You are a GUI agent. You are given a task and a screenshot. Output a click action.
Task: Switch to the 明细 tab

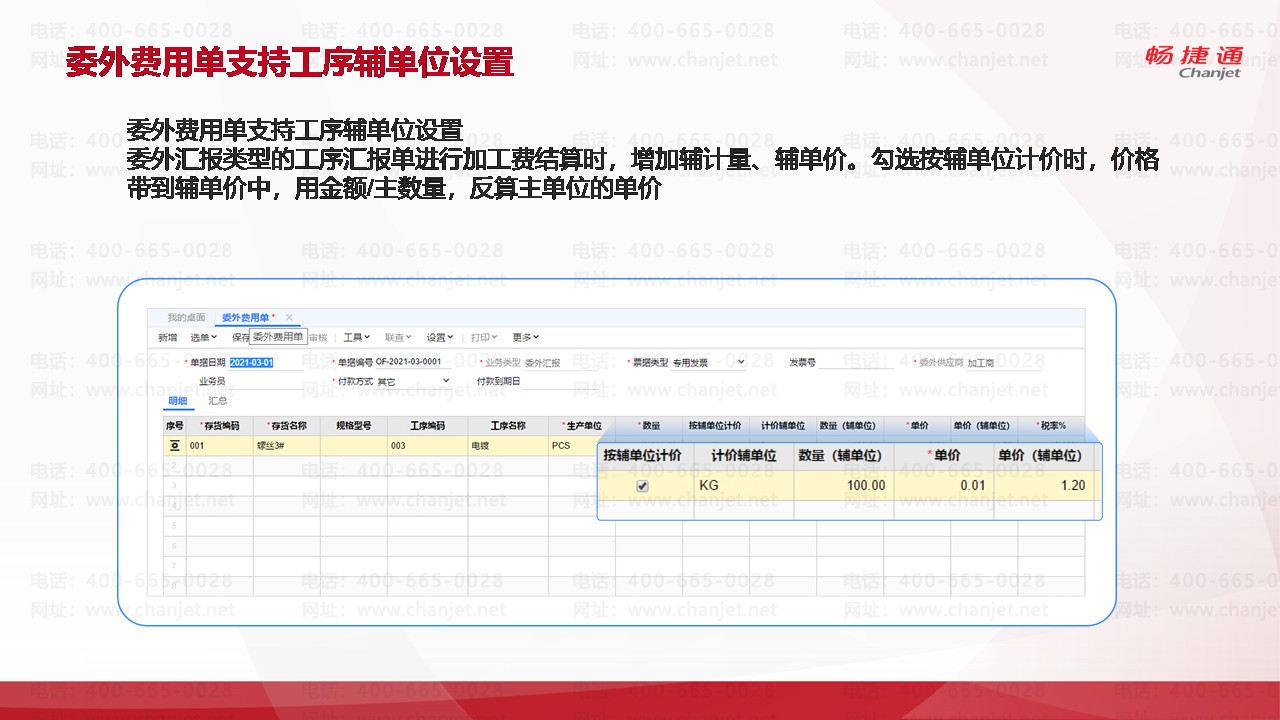point(178,401)
